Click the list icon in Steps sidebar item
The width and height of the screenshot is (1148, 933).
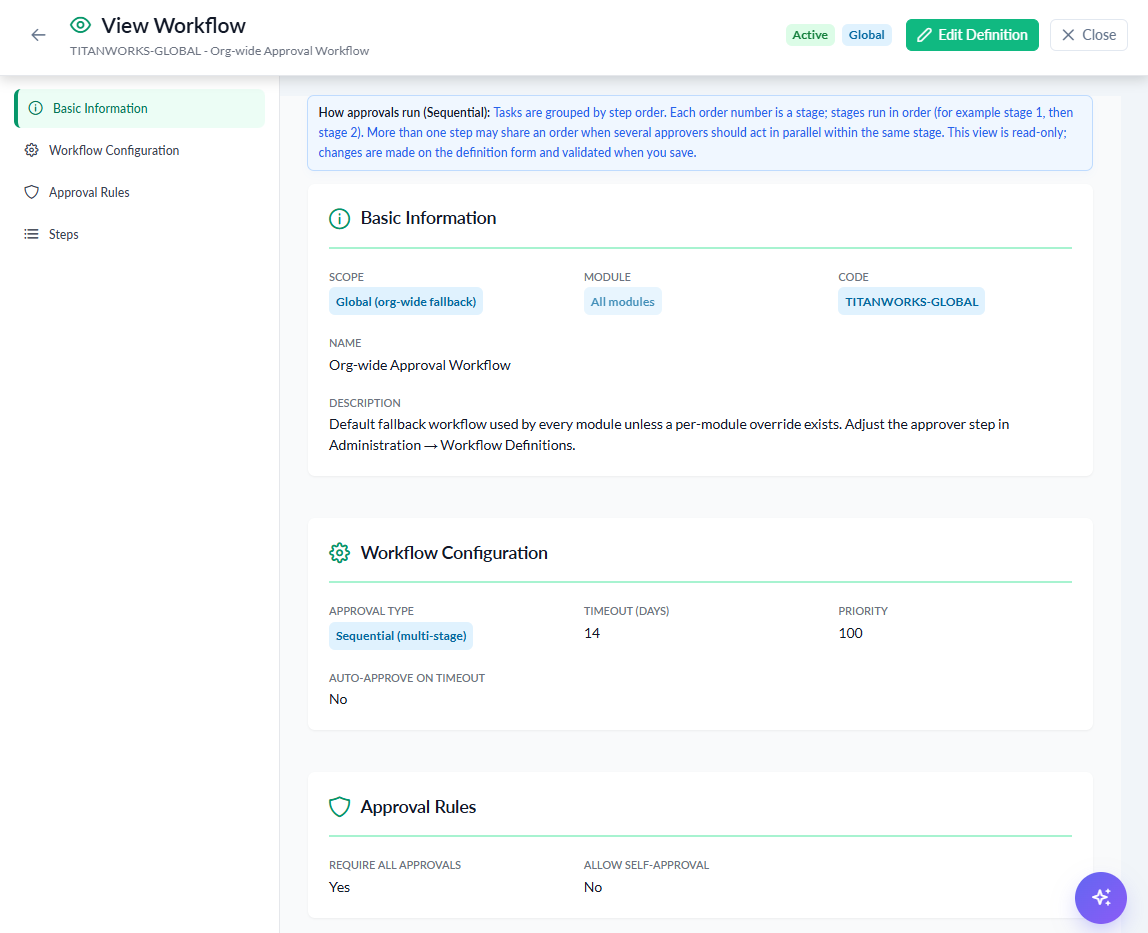click(x=31, y=234)
